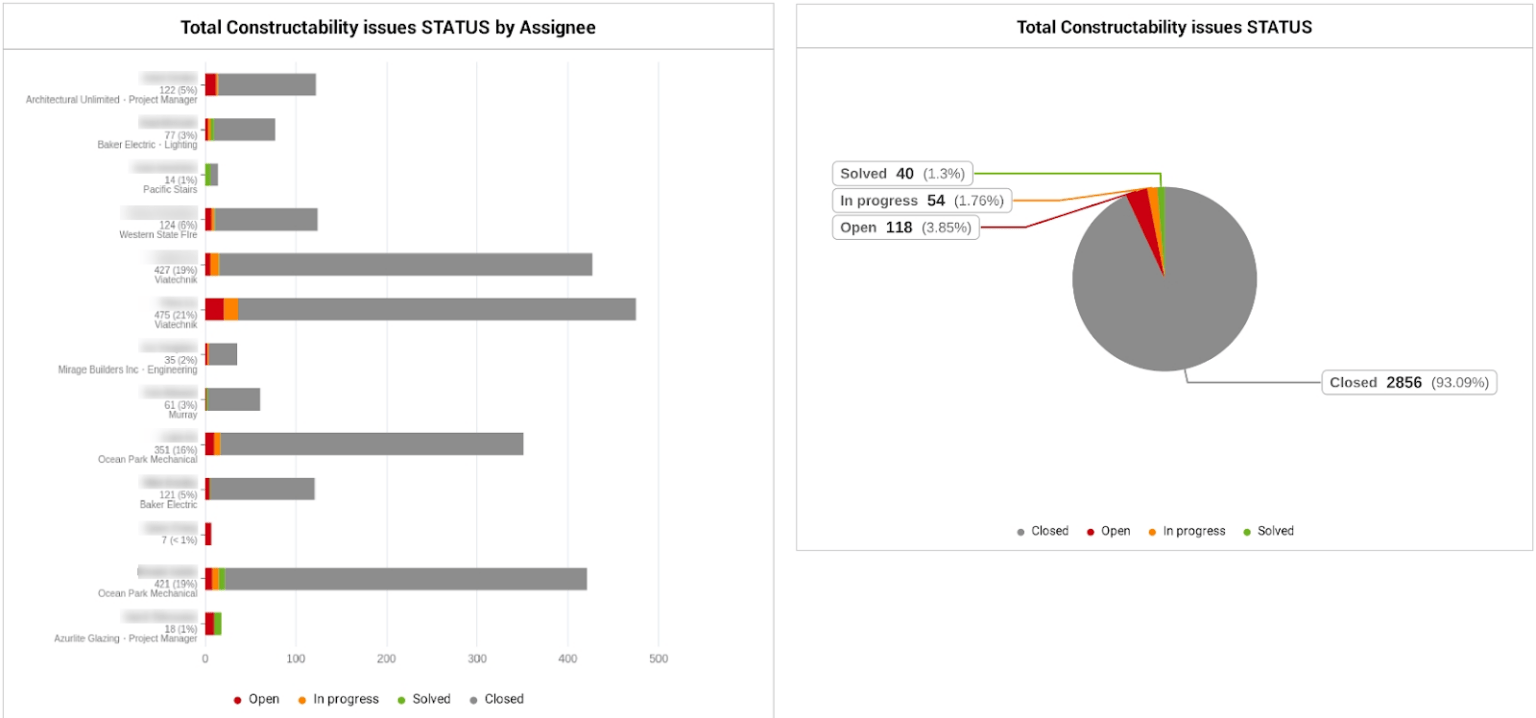Click the Open 118 (3.85%) callout label

coord(903,227)
